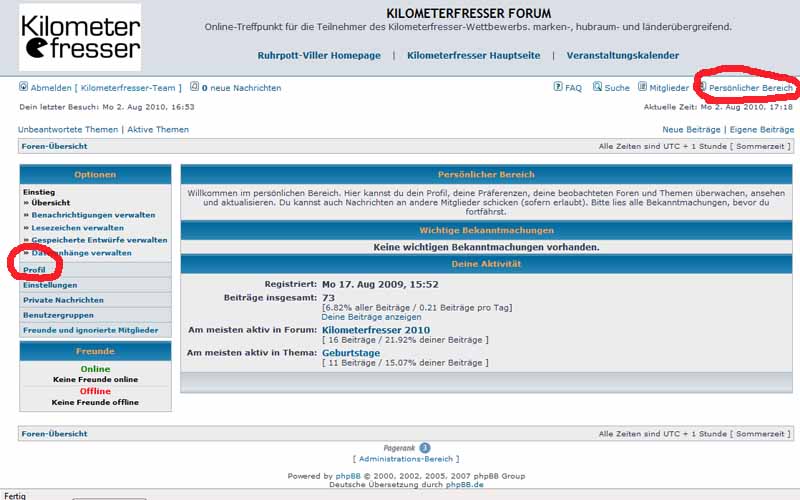Open the Mitglieder list link

point(669,88)
